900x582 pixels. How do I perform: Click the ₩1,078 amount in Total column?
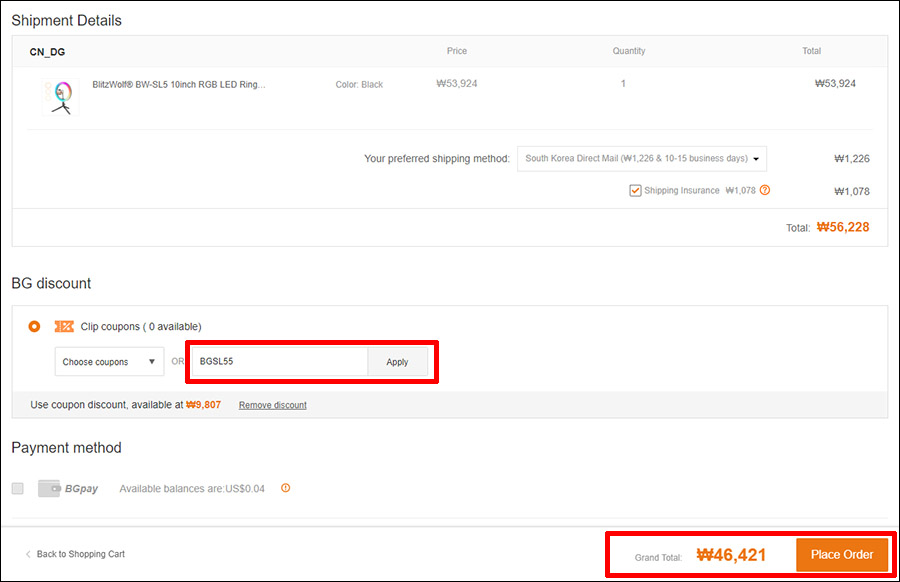[x=852, y=191]
